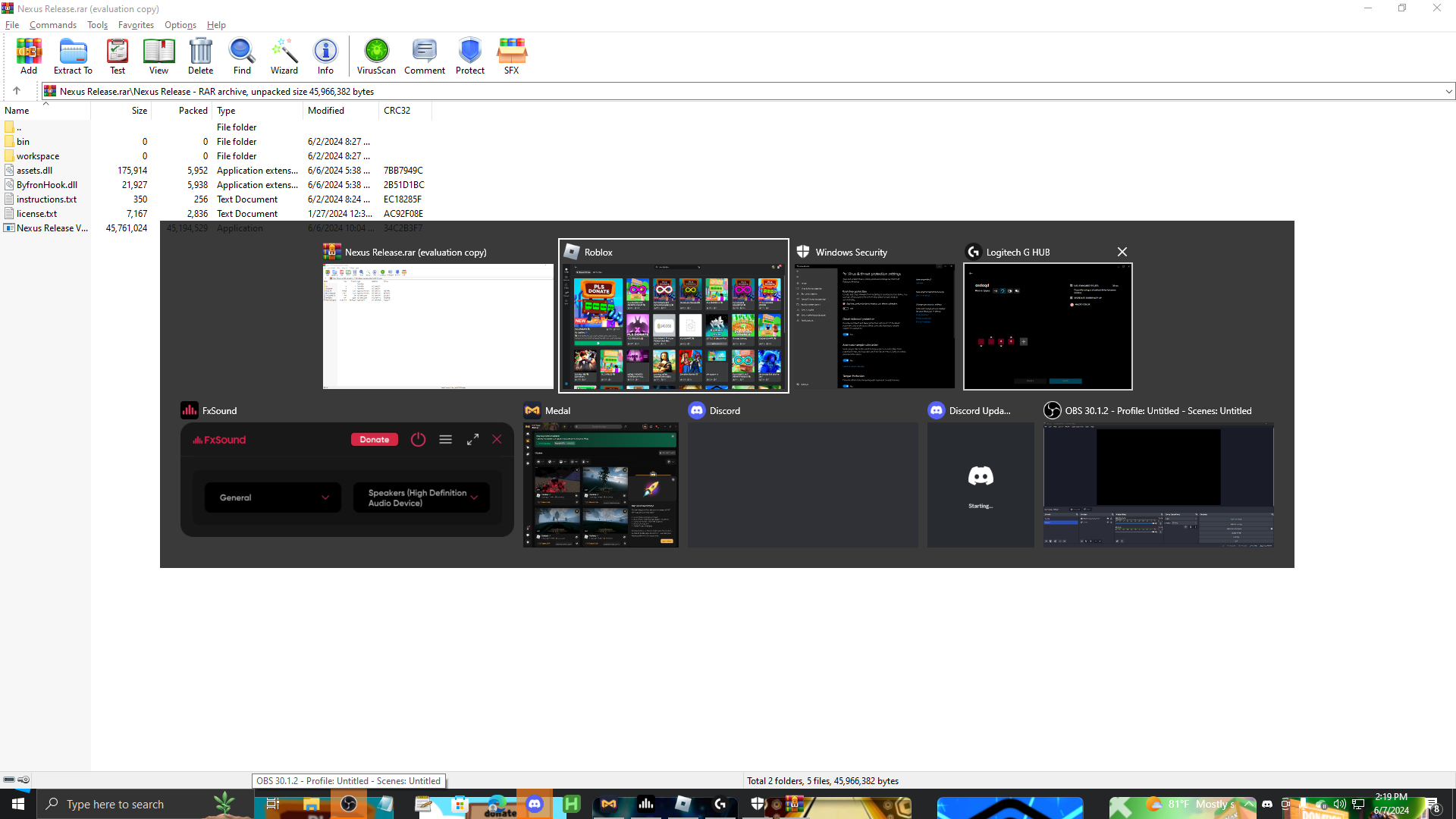Close the Logitech G HUB preview

[1122, 252]
